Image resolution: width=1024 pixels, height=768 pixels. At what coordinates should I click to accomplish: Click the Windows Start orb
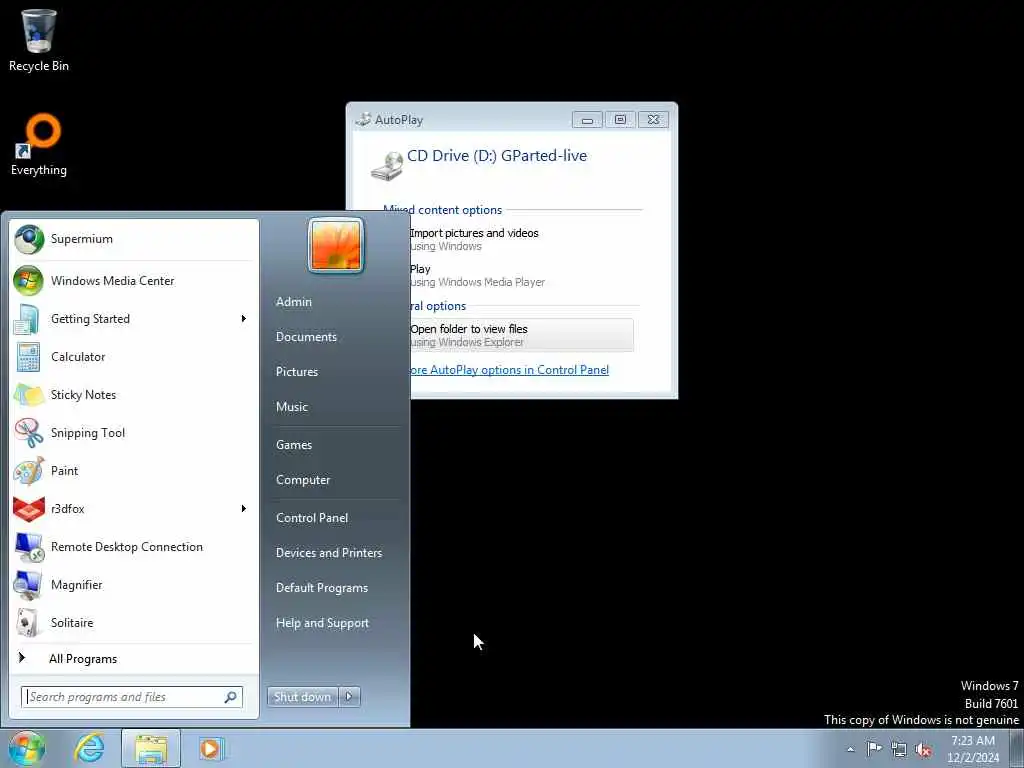coord(27,748)
